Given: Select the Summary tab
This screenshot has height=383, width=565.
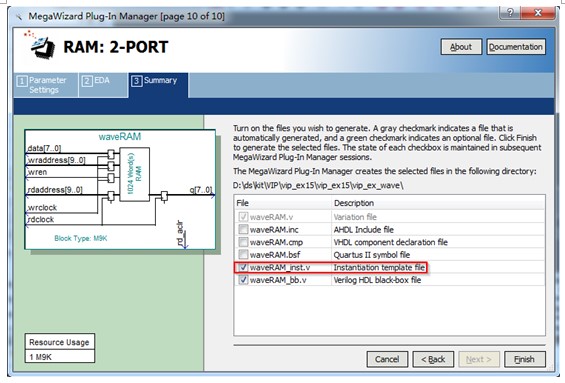Looking at the screenshot, I should click(x=158, y=85).
